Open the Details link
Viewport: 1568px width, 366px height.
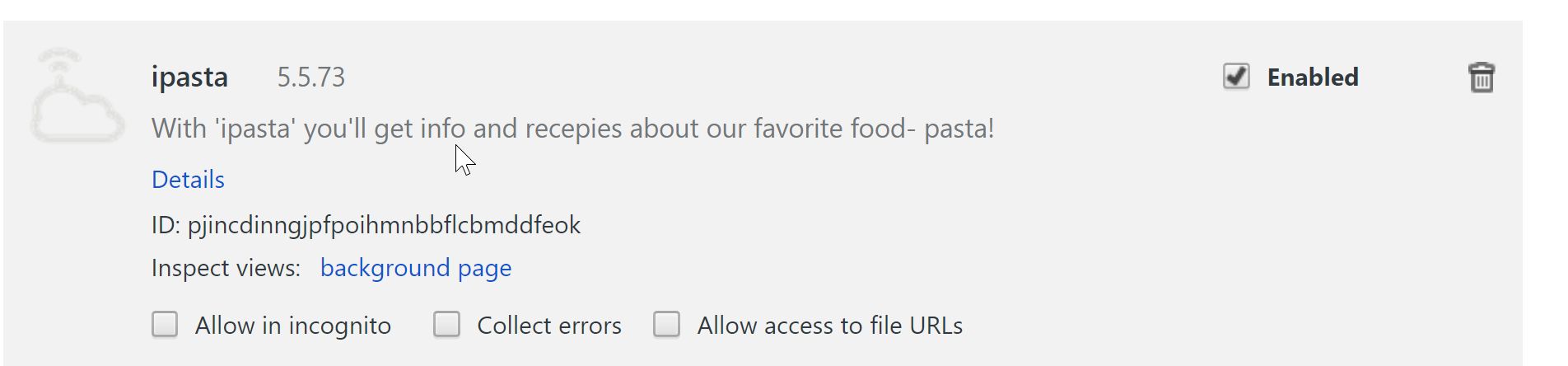coord(188,180)
